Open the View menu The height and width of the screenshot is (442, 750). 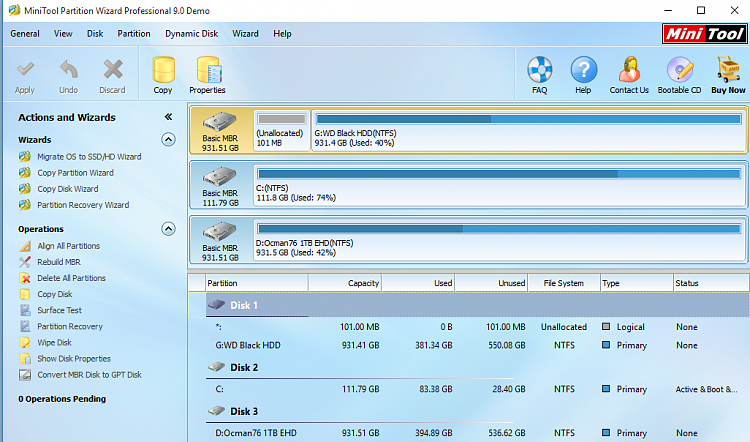(x=63, y=33)
